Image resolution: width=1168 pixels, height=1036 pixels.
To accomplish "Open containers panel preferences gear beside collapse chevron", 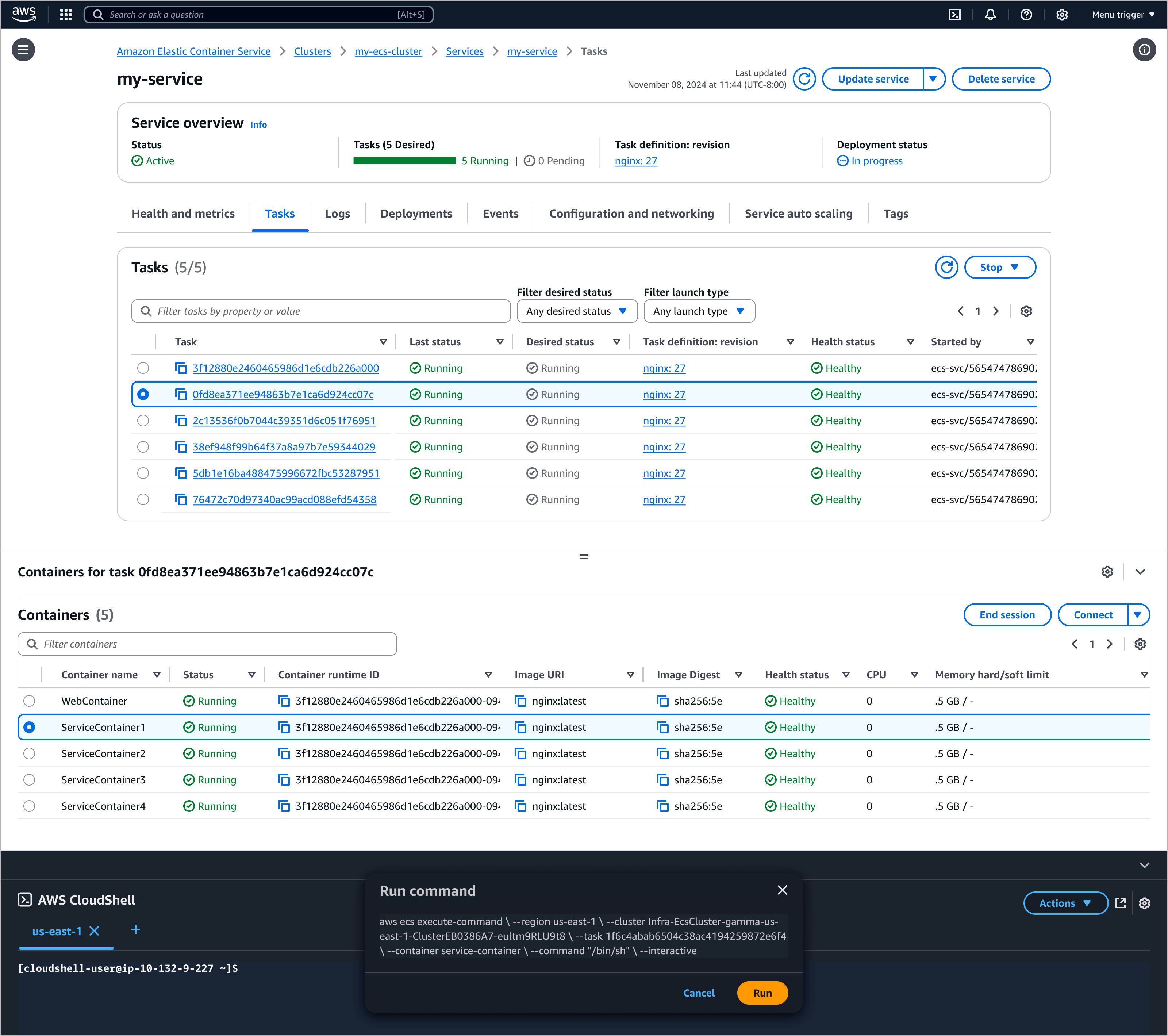I will pos(1107,572).
